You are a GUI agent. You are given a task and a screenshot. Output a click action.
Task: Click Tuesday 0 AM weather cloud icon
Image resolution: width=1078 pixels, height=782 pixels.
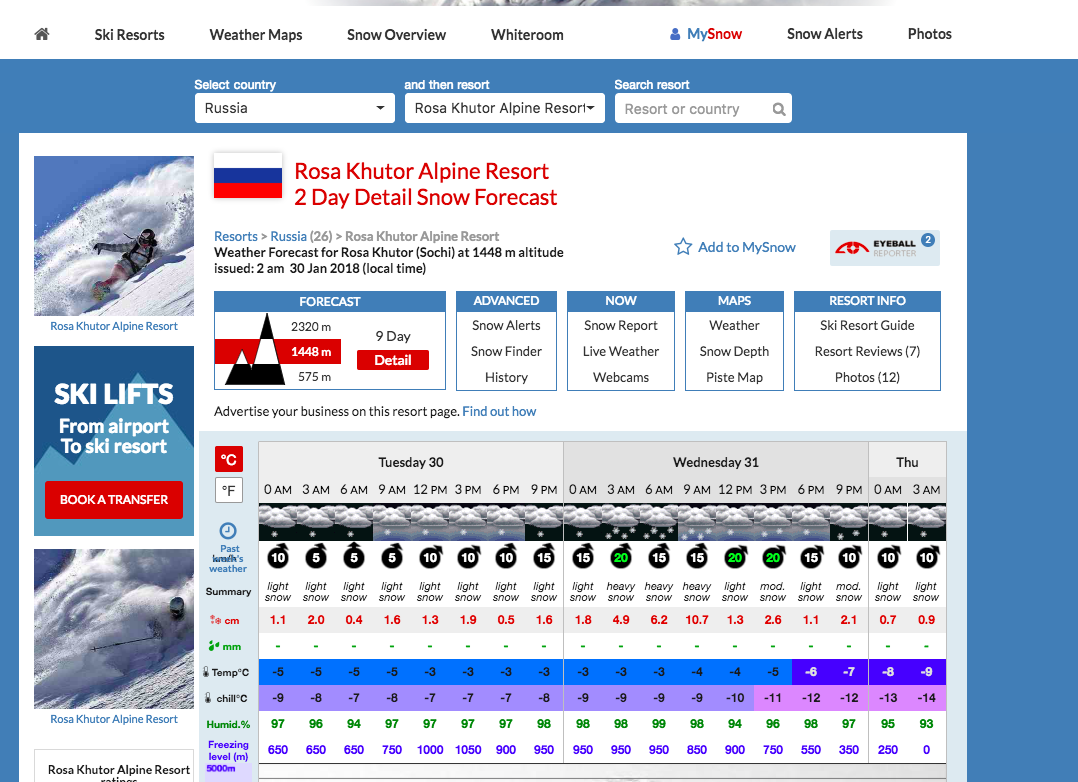(278, 523)
